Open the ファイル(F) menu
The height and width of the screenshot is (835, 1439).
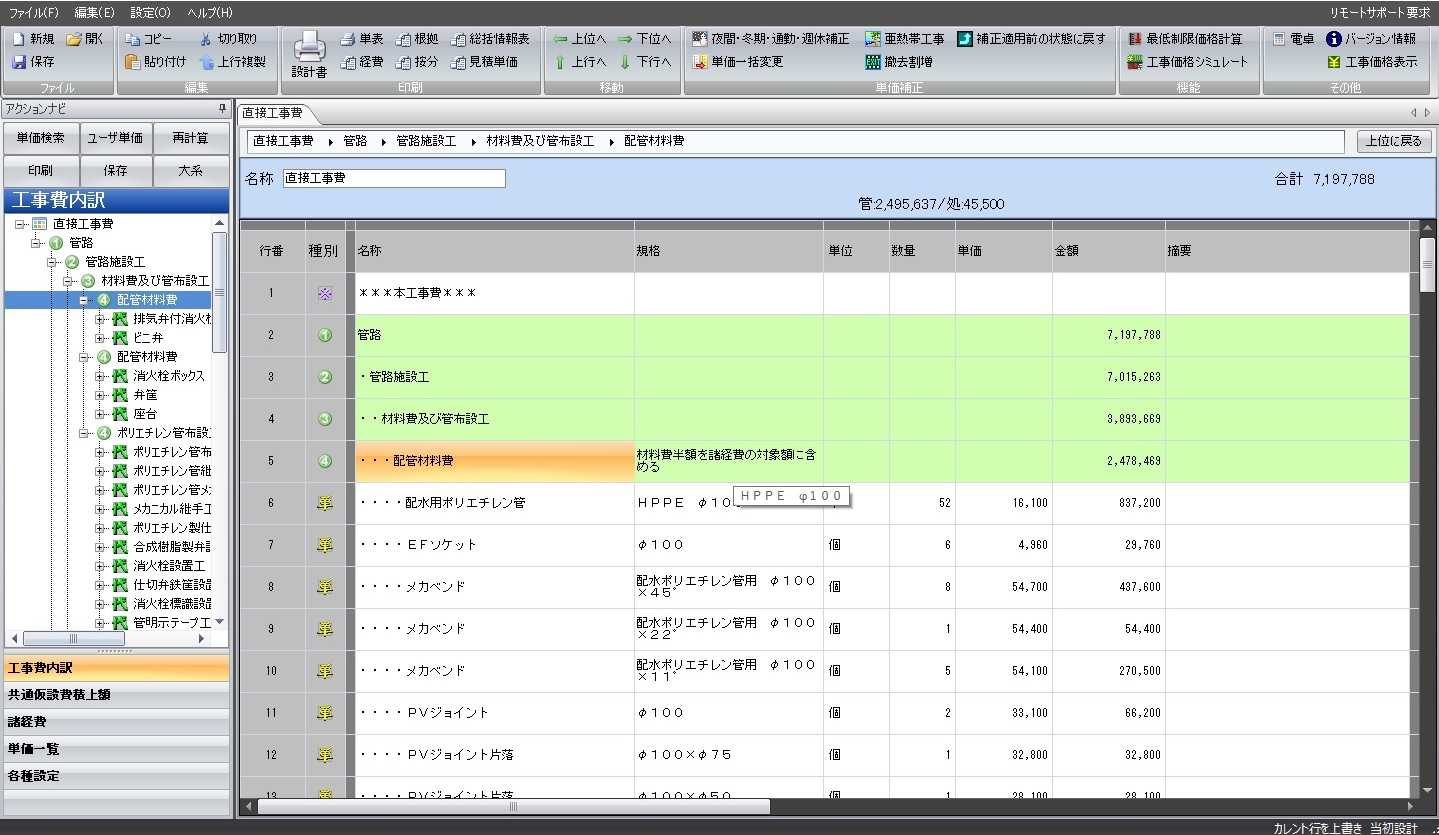[33, 12]
